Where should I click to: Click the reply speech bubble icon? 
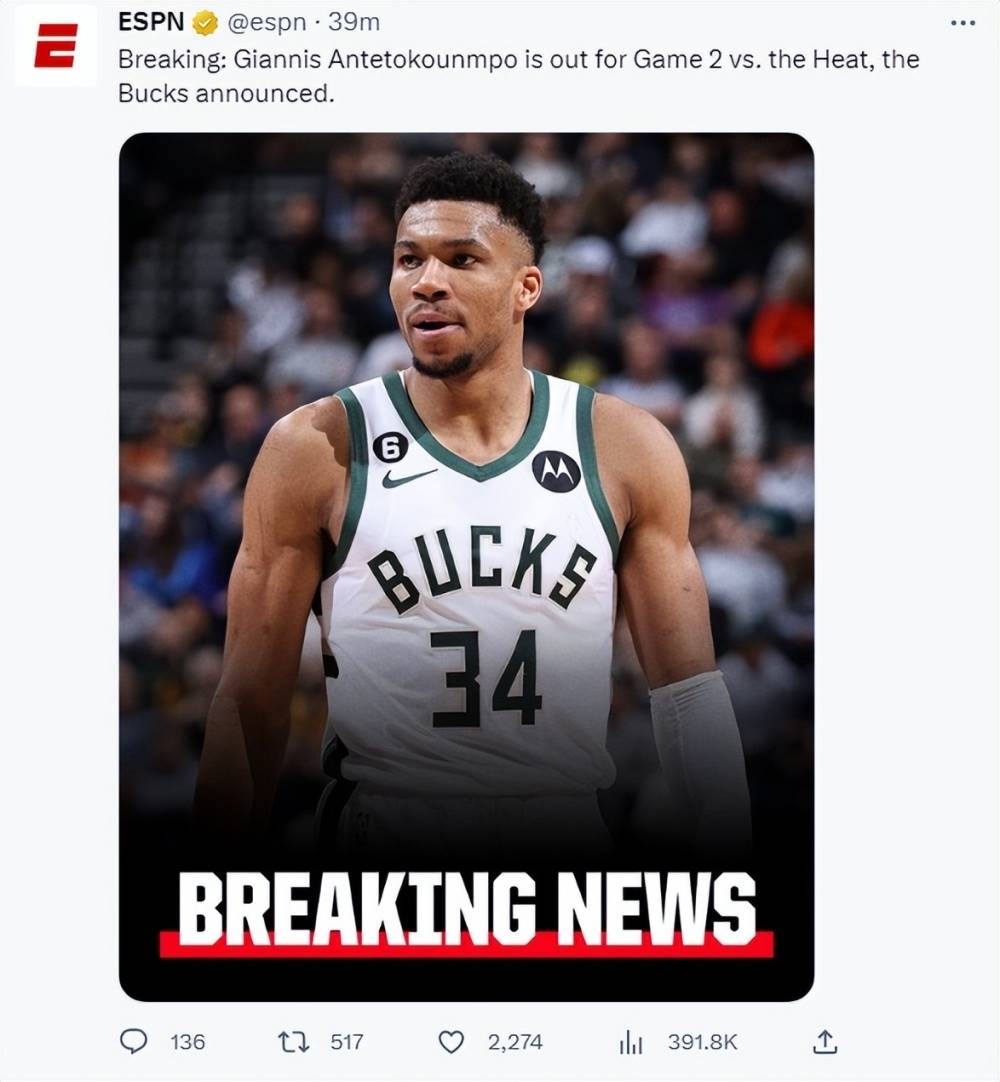click(133, 1041)
